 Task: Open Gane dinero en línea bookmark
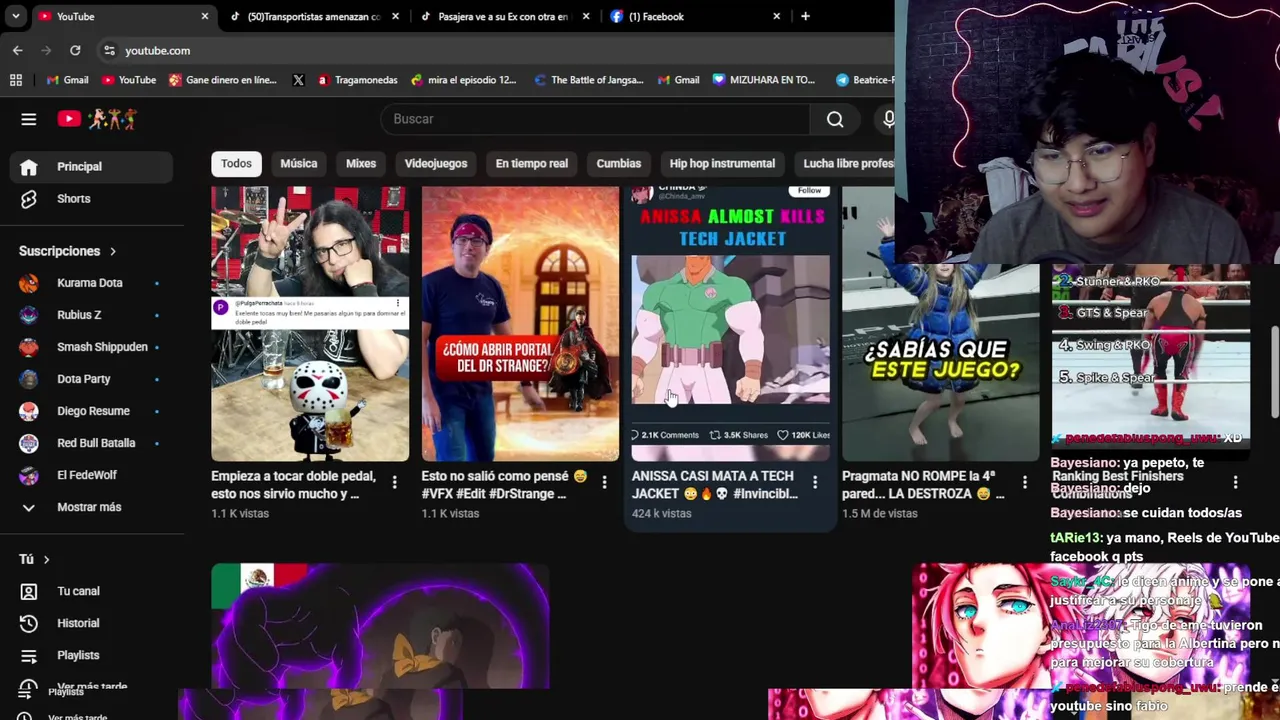(223, 80)
